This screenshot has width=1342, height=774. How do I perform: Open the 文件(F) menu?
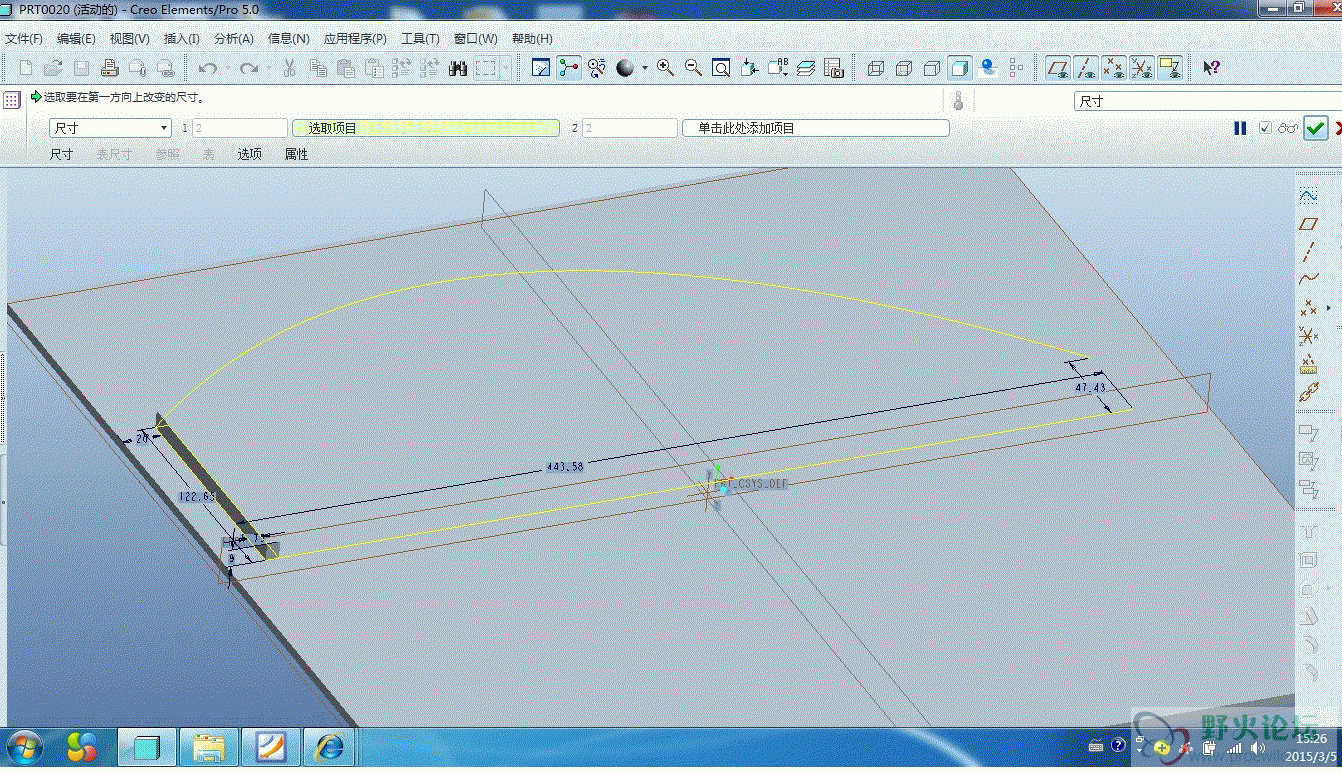click(x=24, y=39)
